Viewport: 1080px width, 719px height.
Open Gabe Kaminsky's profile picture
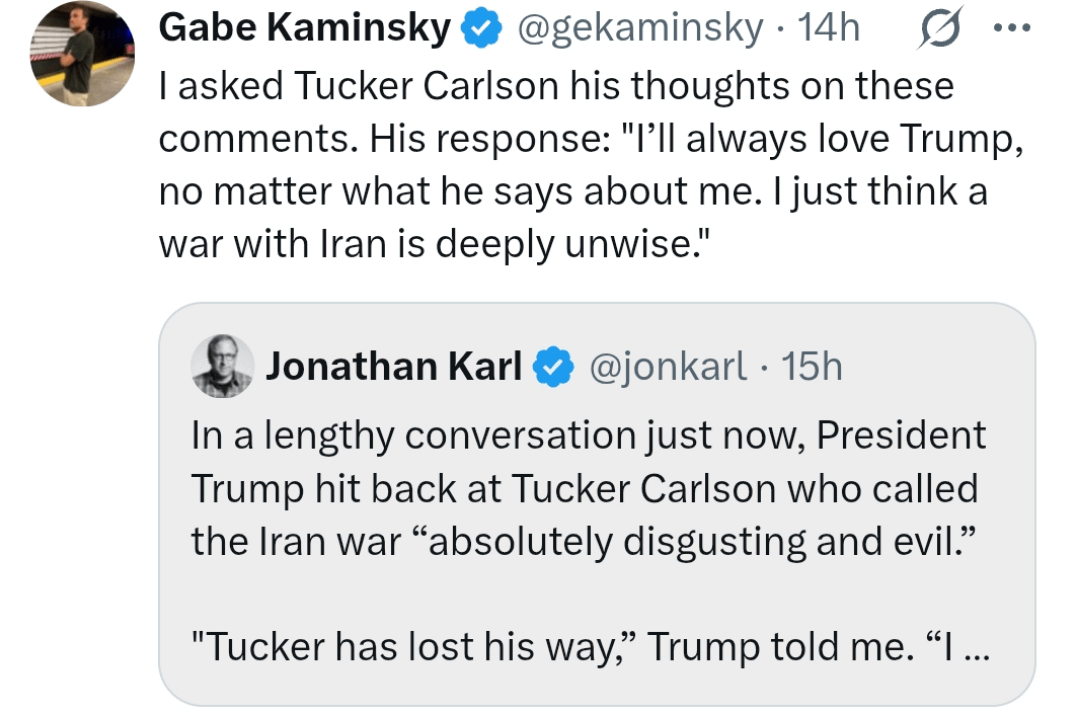(x=82, y=55)
